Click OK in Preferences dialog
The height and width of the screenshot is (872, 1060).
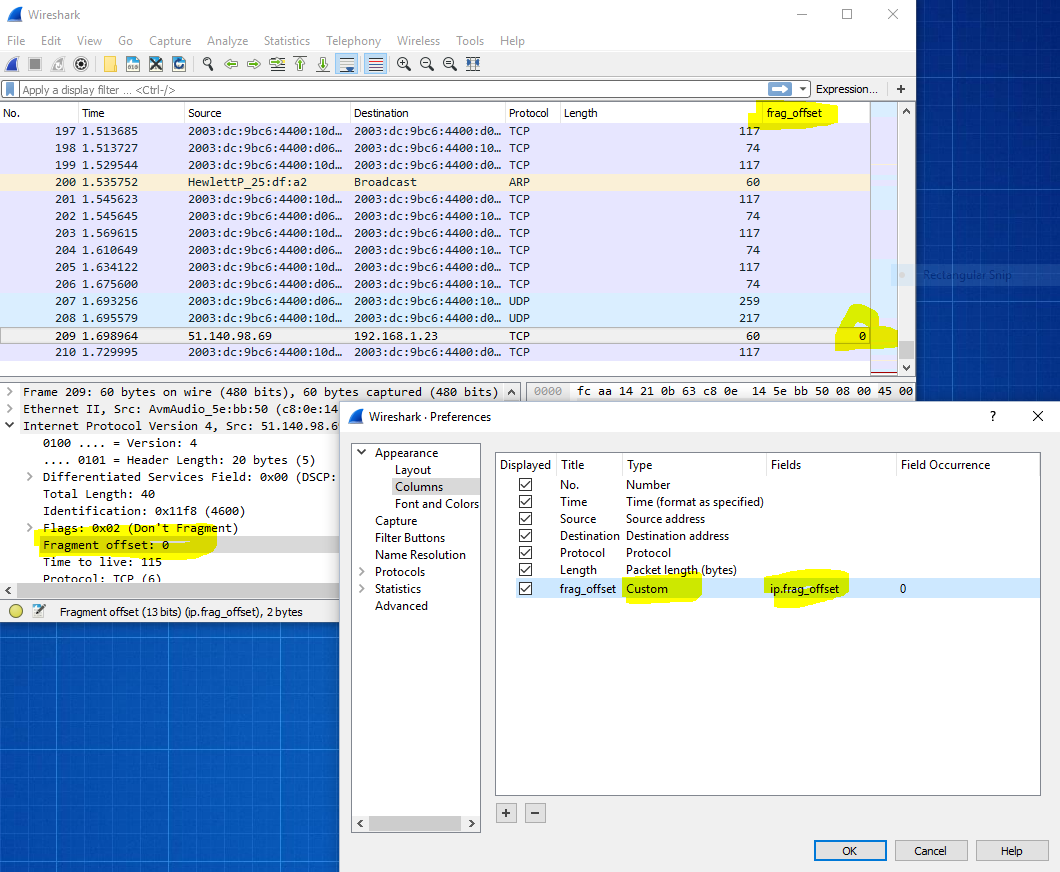[850, 850]
